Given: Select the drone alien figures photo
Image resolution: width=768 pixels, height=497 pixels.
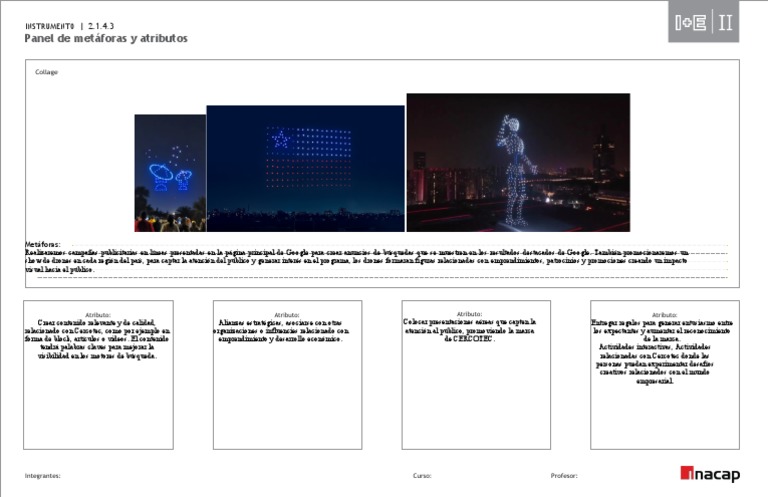Looking at the screenshot, I should click(170, 173).
